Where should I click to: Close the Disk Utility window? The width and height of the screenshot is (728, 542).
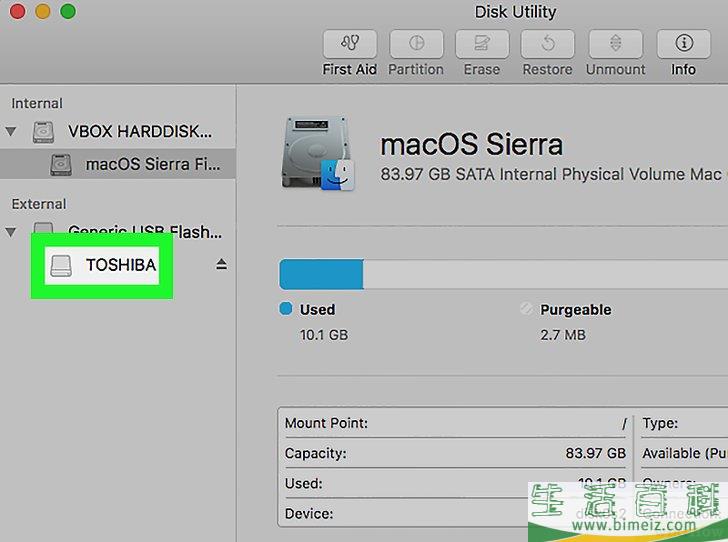(x=18, y=11)
